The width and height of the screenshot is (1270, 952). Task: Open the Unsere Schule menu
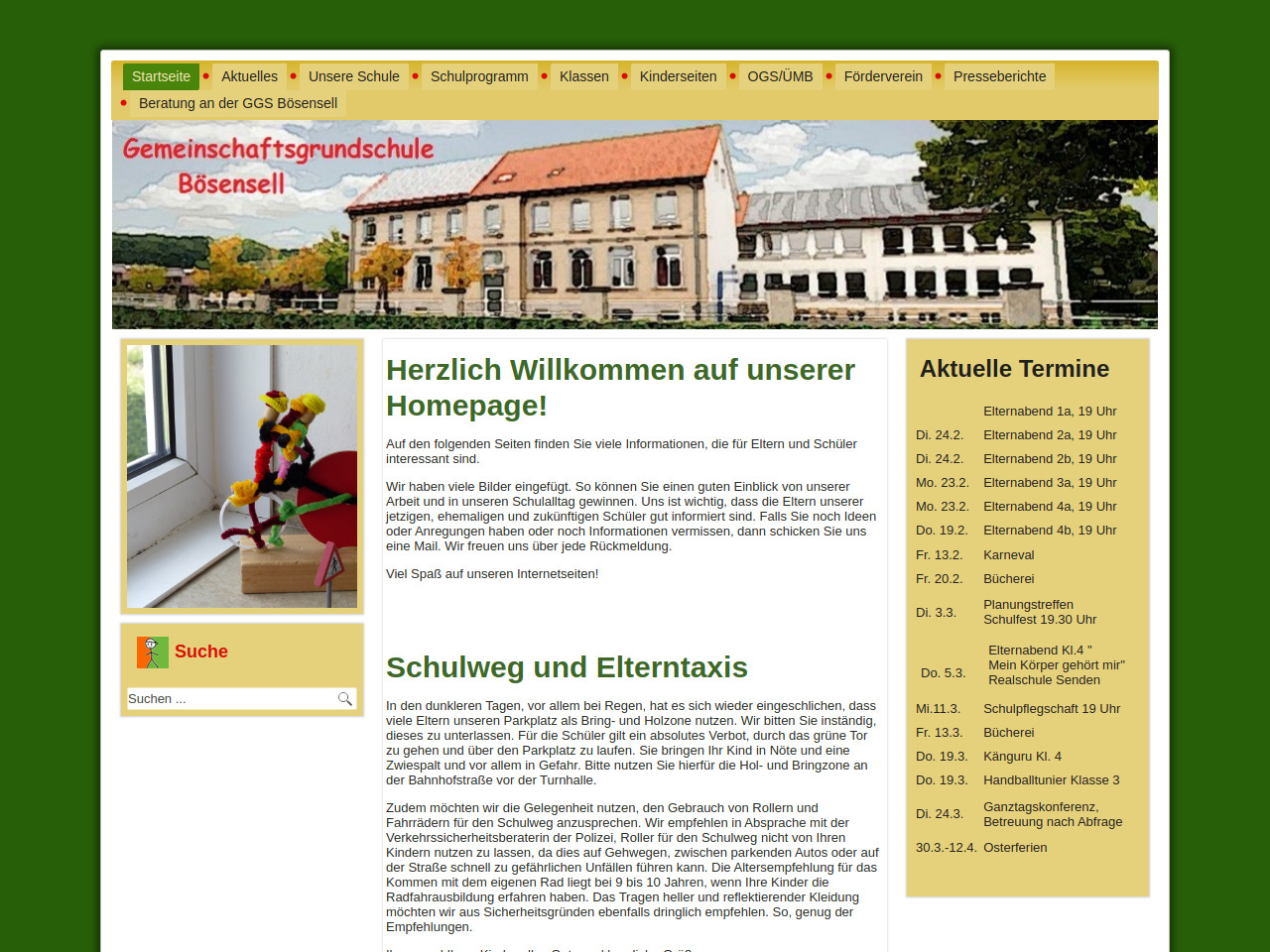pyautogui.click(x=353, y=76)
